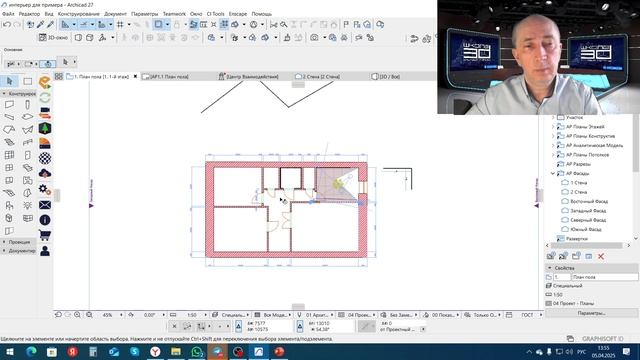Open Skype from the taskbar
The image size is (640, 360).
click(x=135, y=352)
